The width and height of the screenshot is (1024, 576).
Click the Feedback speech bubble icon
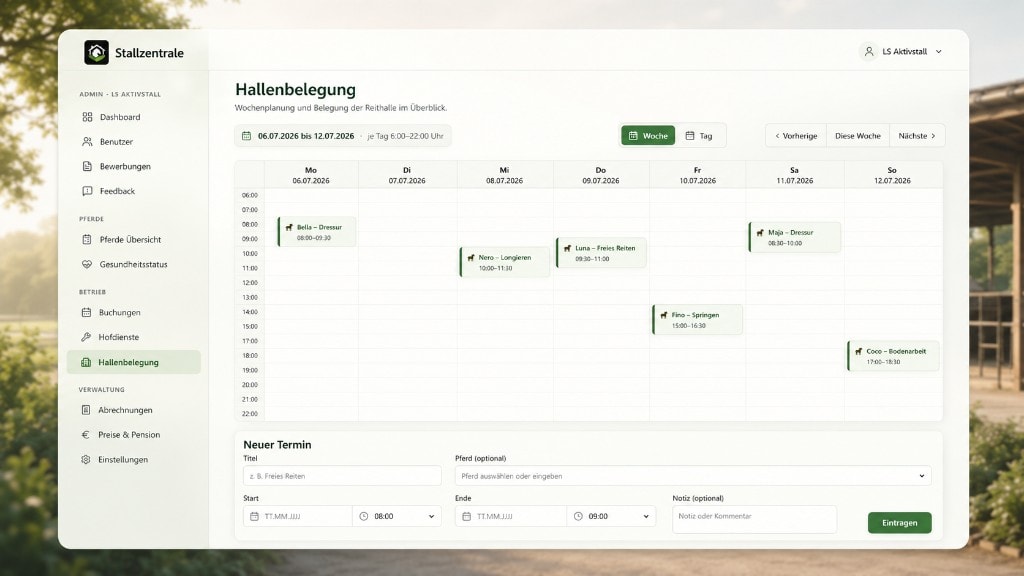click(x=88, y=191)
